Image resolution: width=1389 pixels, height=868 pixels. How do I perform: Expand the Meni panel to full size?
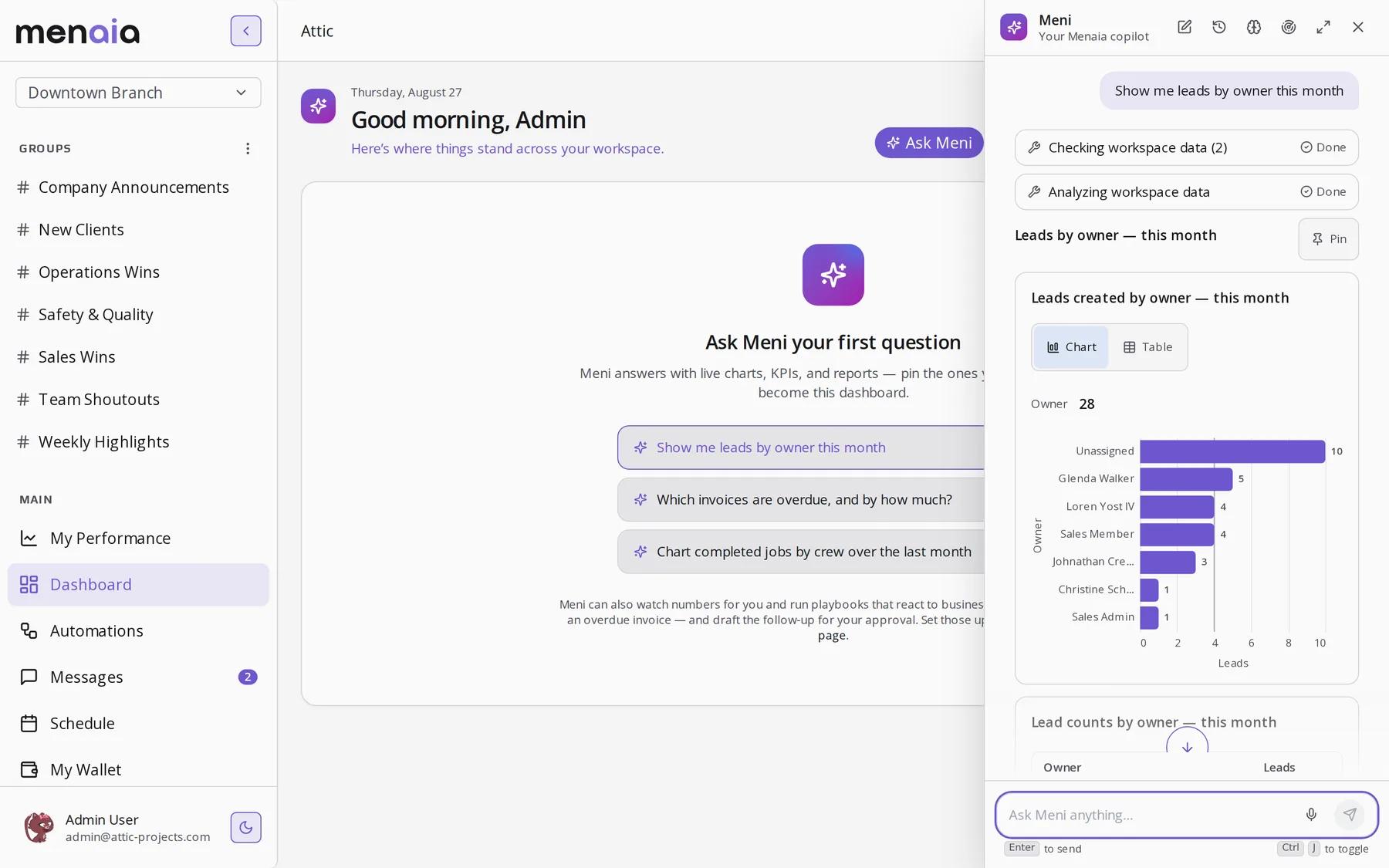click(x=1323, y=27)
